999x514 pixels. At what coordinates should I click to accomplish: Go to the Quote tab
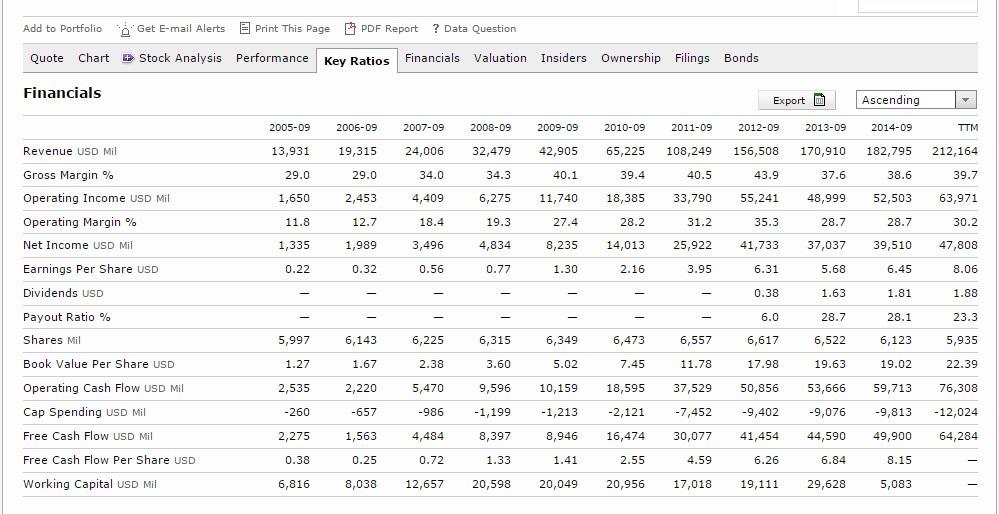tap(47, 58)
